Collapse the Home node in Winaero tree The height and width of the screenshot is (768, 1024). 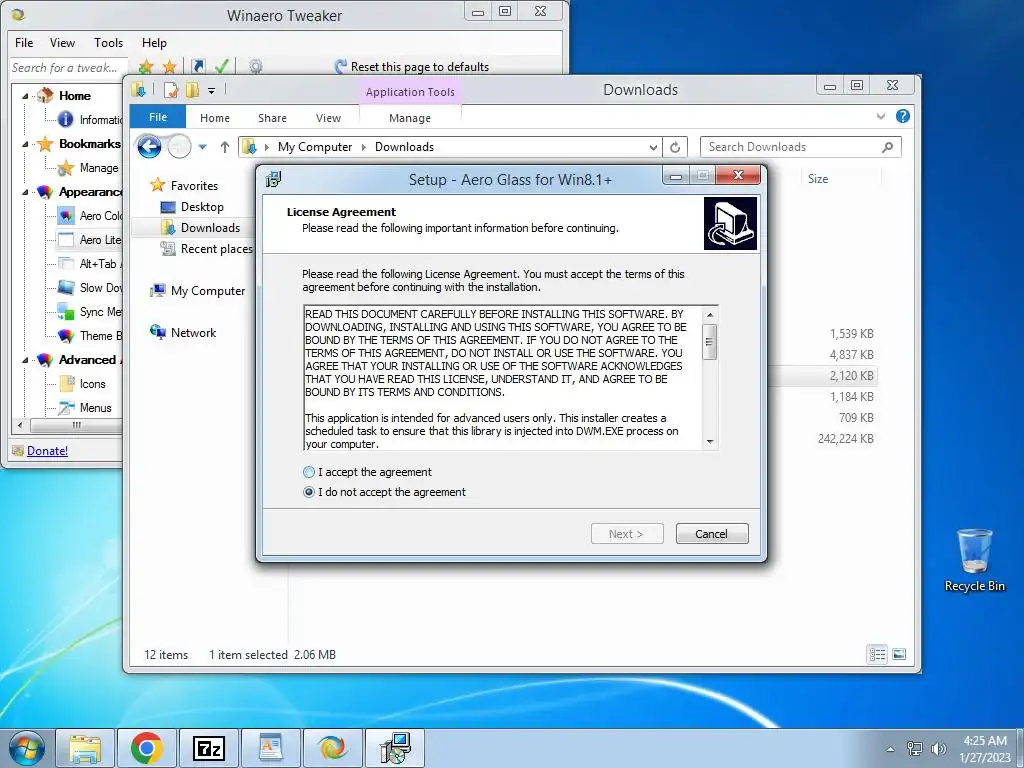tap(25, 97)
